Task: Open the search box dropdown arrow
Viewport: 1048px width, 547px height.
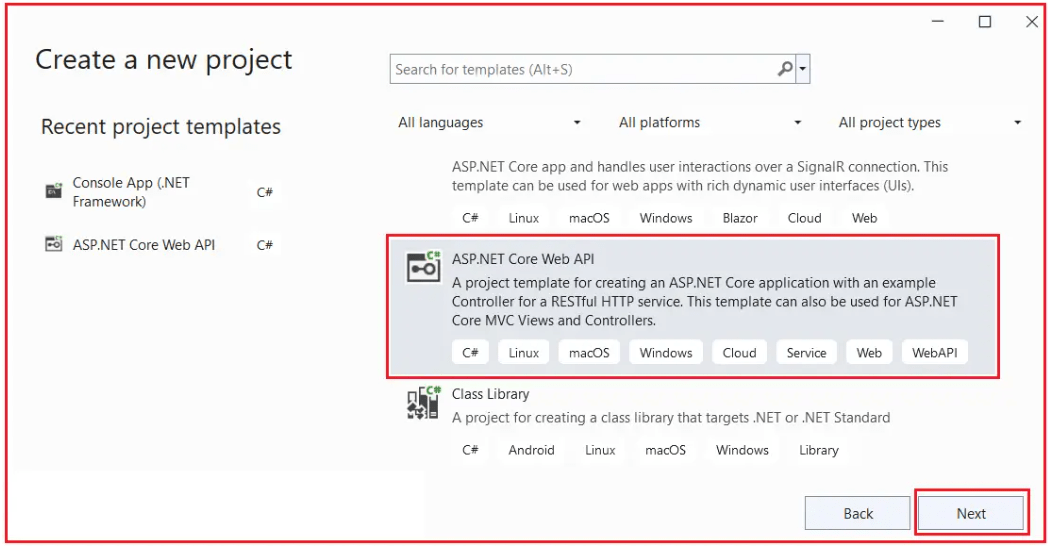Action: [x=803, y=70]
